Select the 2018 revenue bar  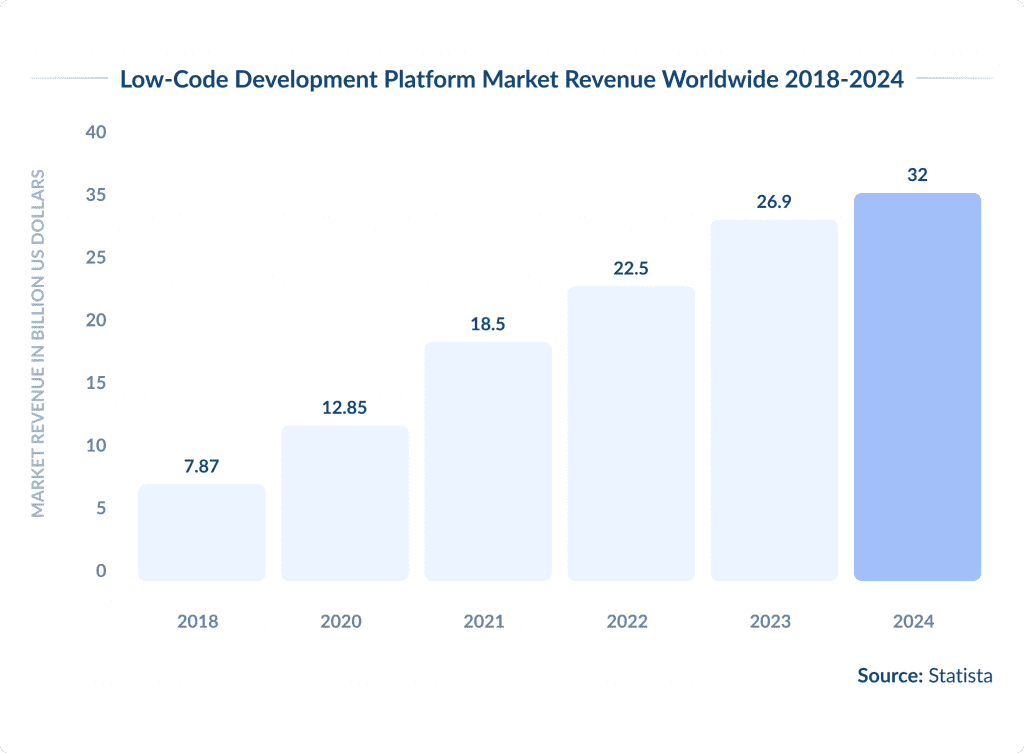(x=200, y=530)
